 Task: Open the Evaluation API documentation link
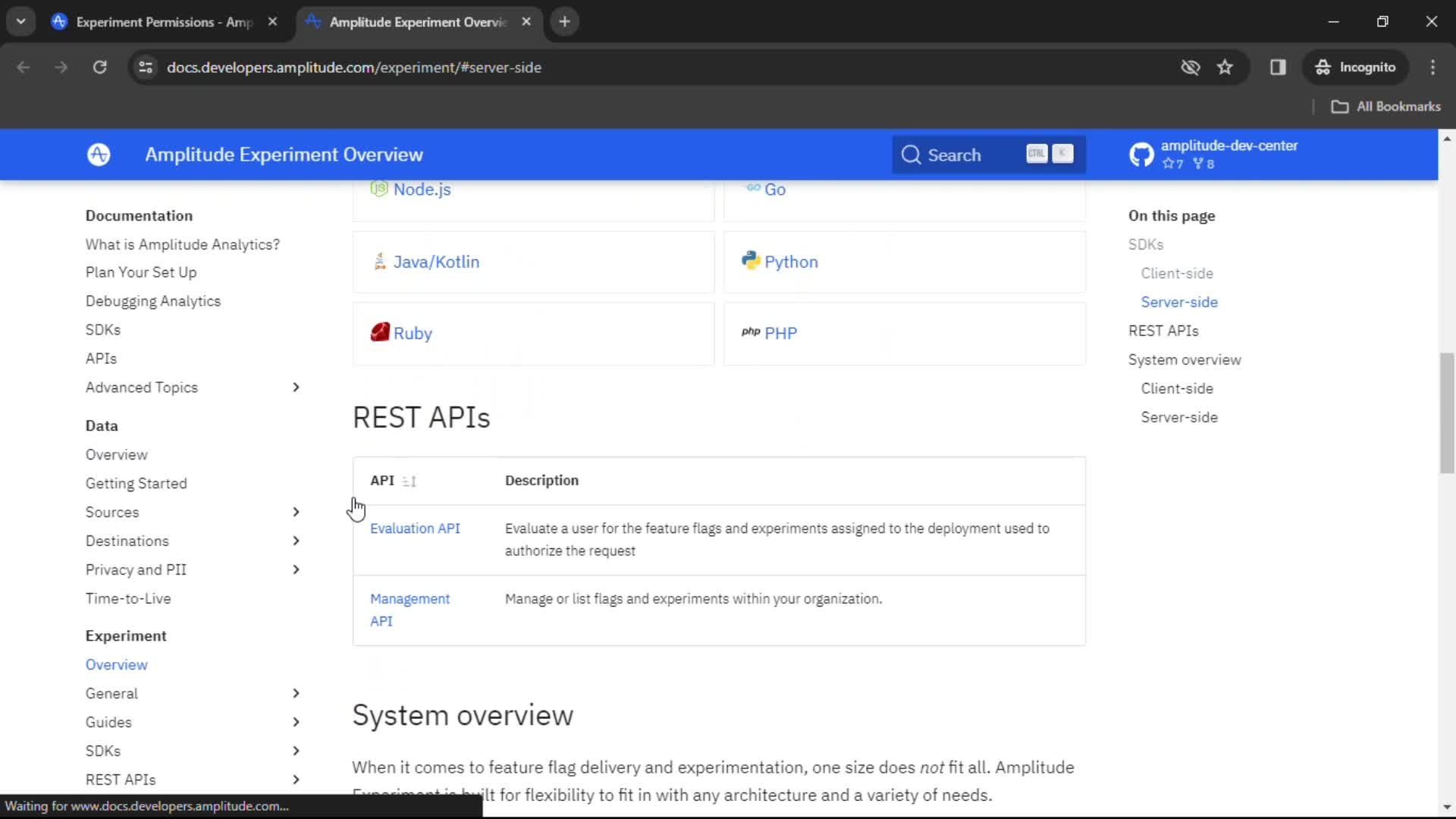(x=414, y=527)
